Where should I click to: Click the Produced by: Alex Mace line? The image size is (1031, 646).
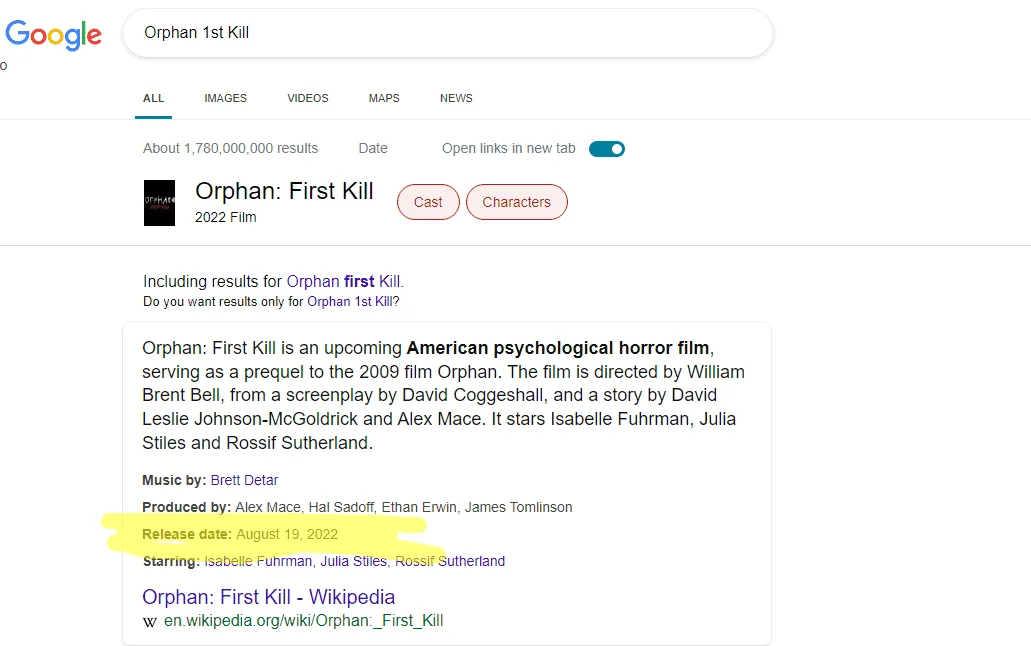click(x=357, y=507)
